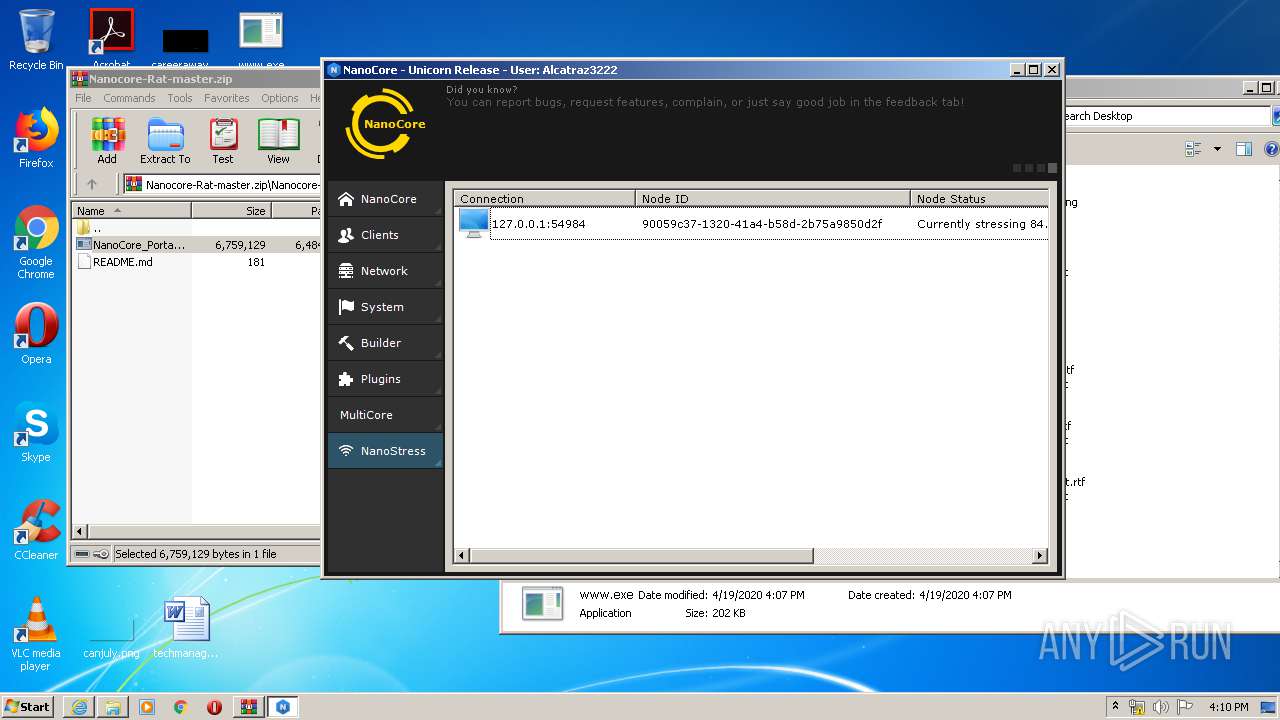Open the Plugins tab
The width and height of the screenshot is (1280, 720).
(x=385, y=379)
